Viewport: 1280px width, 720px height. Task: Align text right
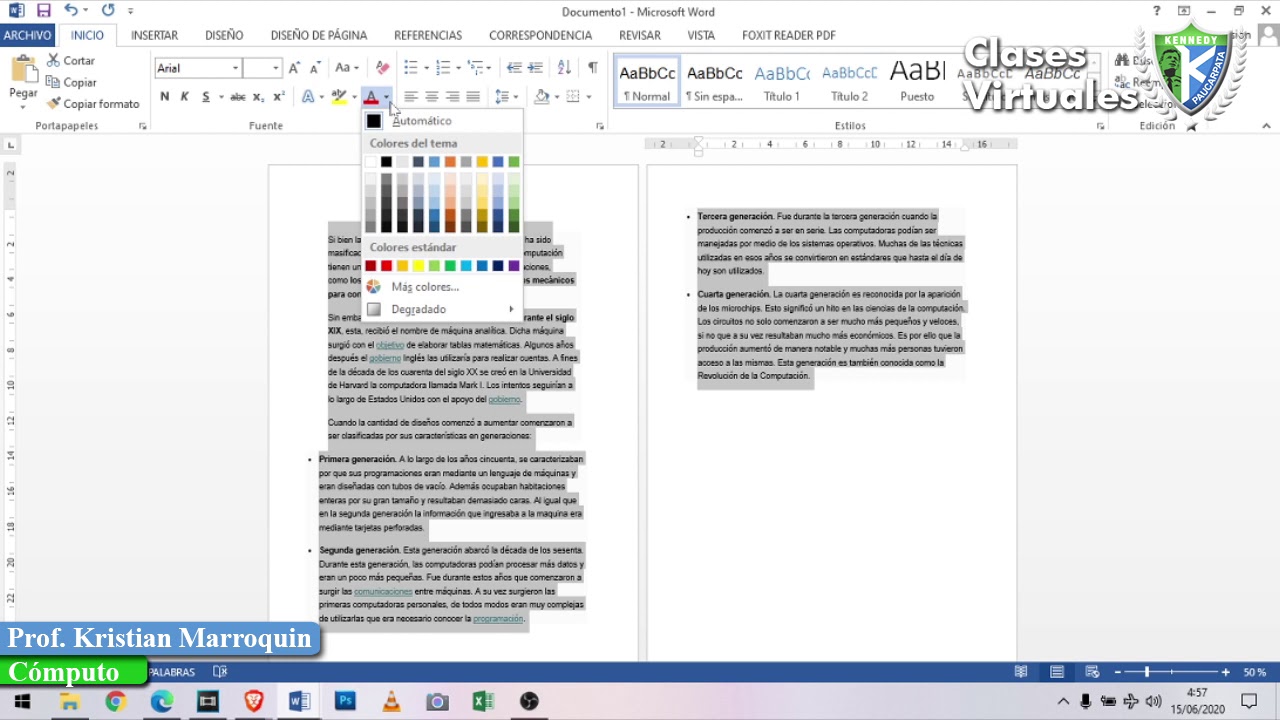coord(453,97)
